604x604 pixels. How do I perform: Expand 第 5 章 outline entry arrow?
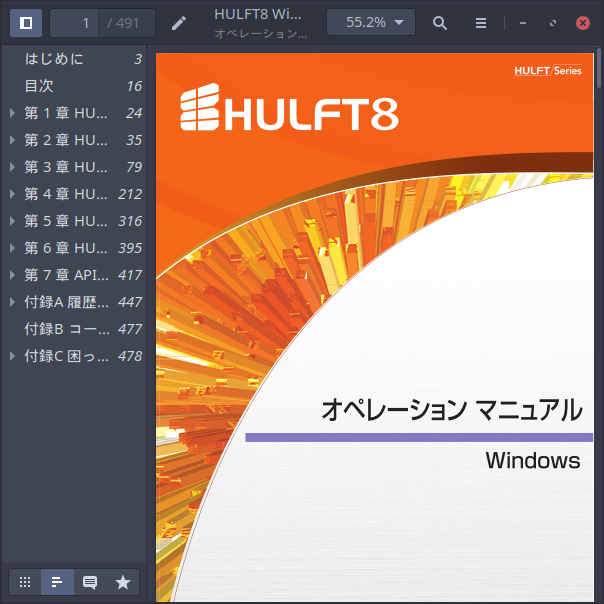12,221
